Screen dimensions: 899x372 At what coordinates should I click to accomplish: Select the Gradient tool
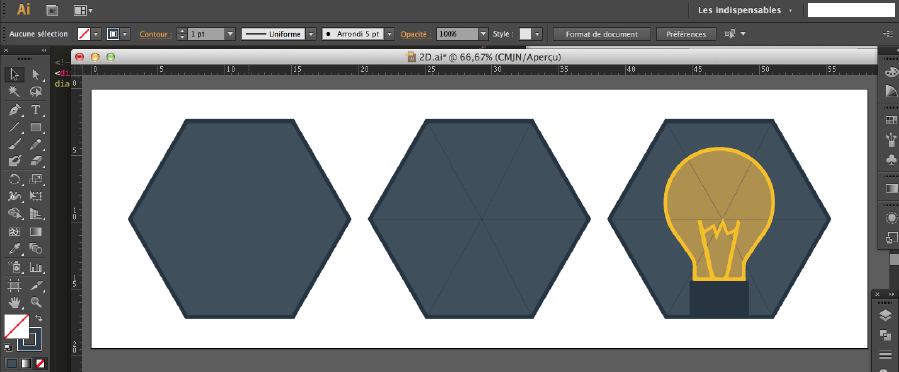[36, 232]
